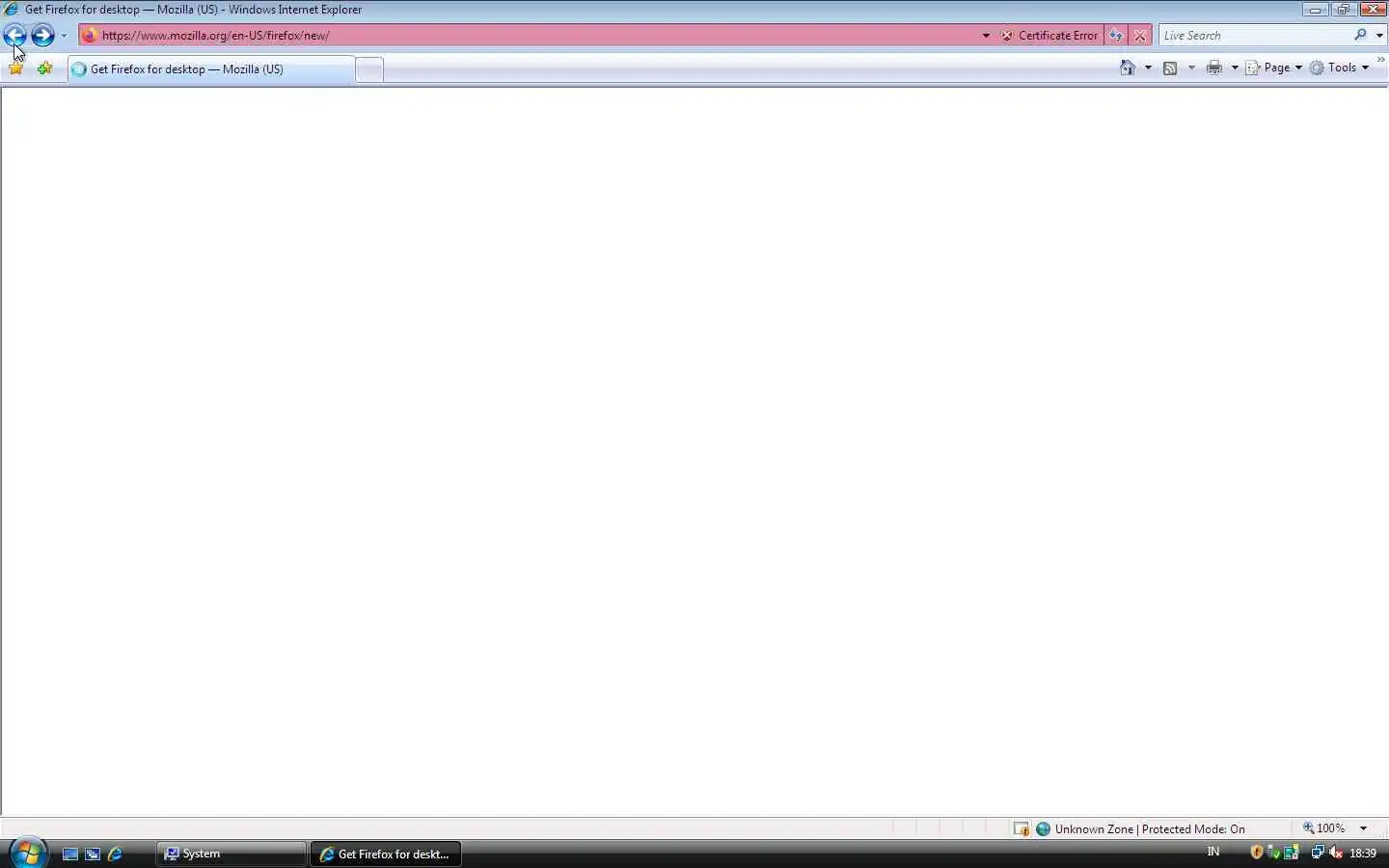Click the network monitors tray icon
The height and width of the screenshot is (868, 1389).
tap(1317, 853)
